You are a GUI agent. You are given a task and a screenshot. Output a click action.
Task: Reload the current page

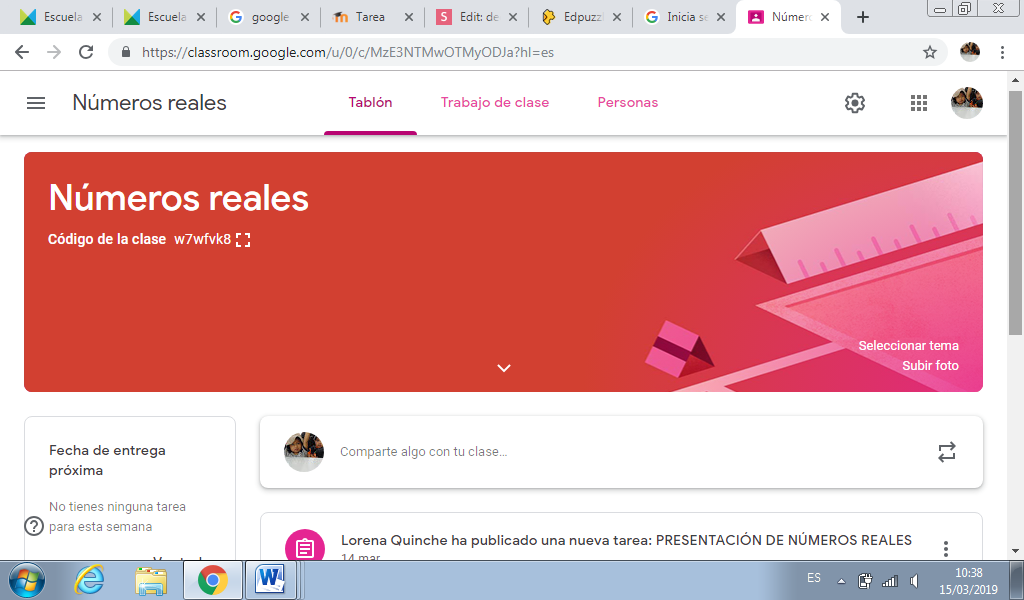pyautogui.click(x=86, y=52)
